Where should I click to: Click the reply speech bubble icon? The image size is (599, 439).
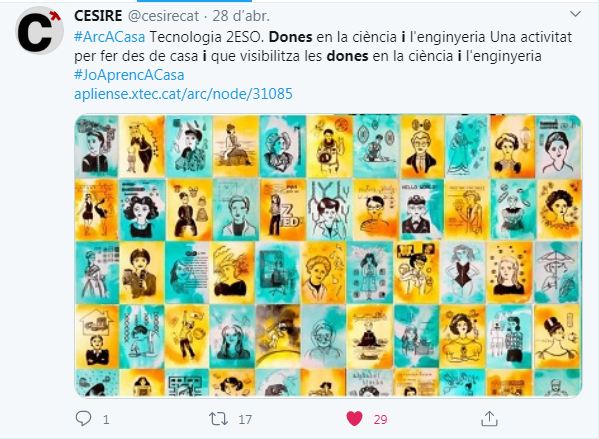[83, 418]
